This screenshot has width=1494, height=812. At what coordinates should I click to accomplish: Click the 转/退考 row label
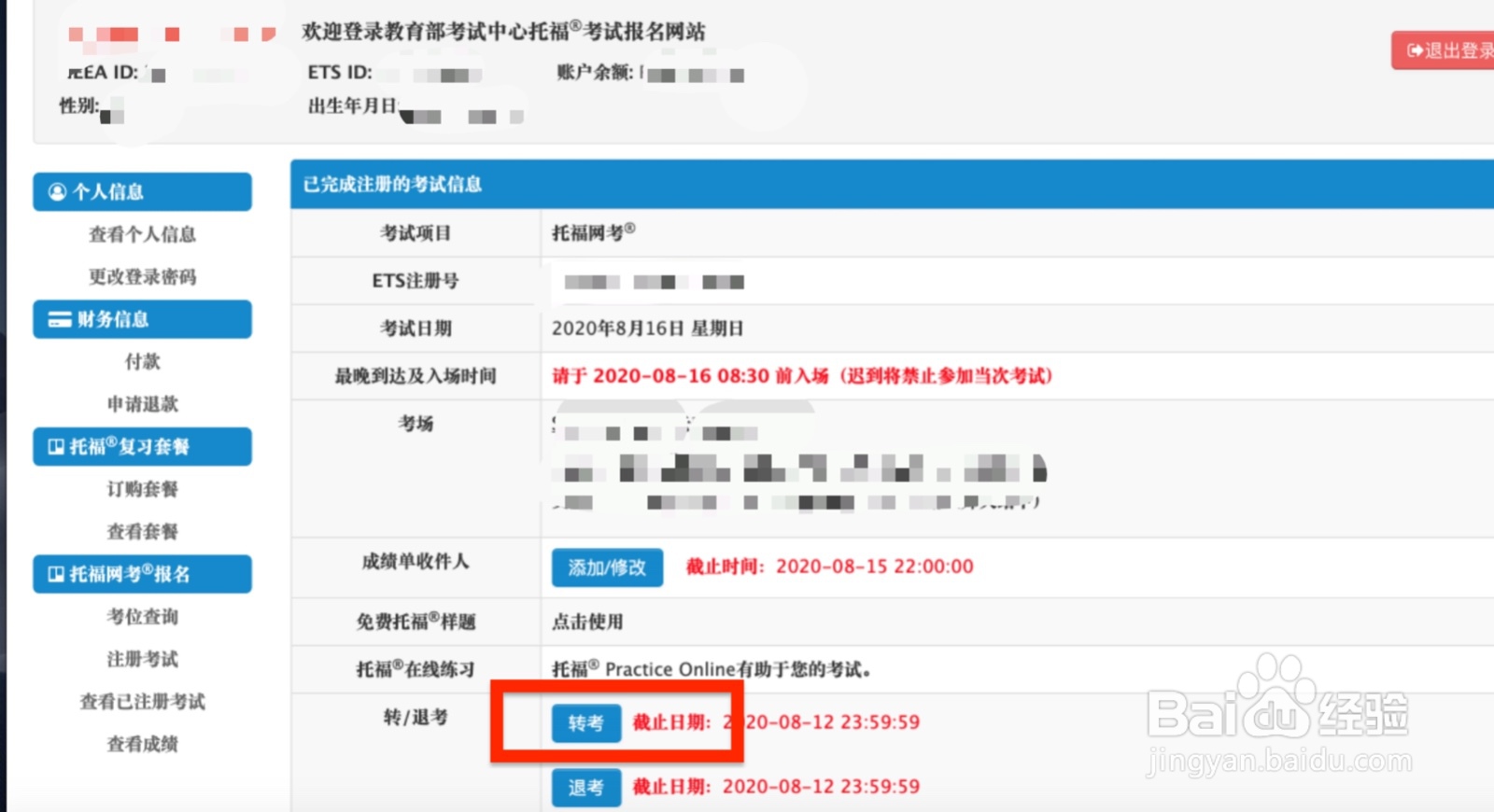[x=416, y=717]
